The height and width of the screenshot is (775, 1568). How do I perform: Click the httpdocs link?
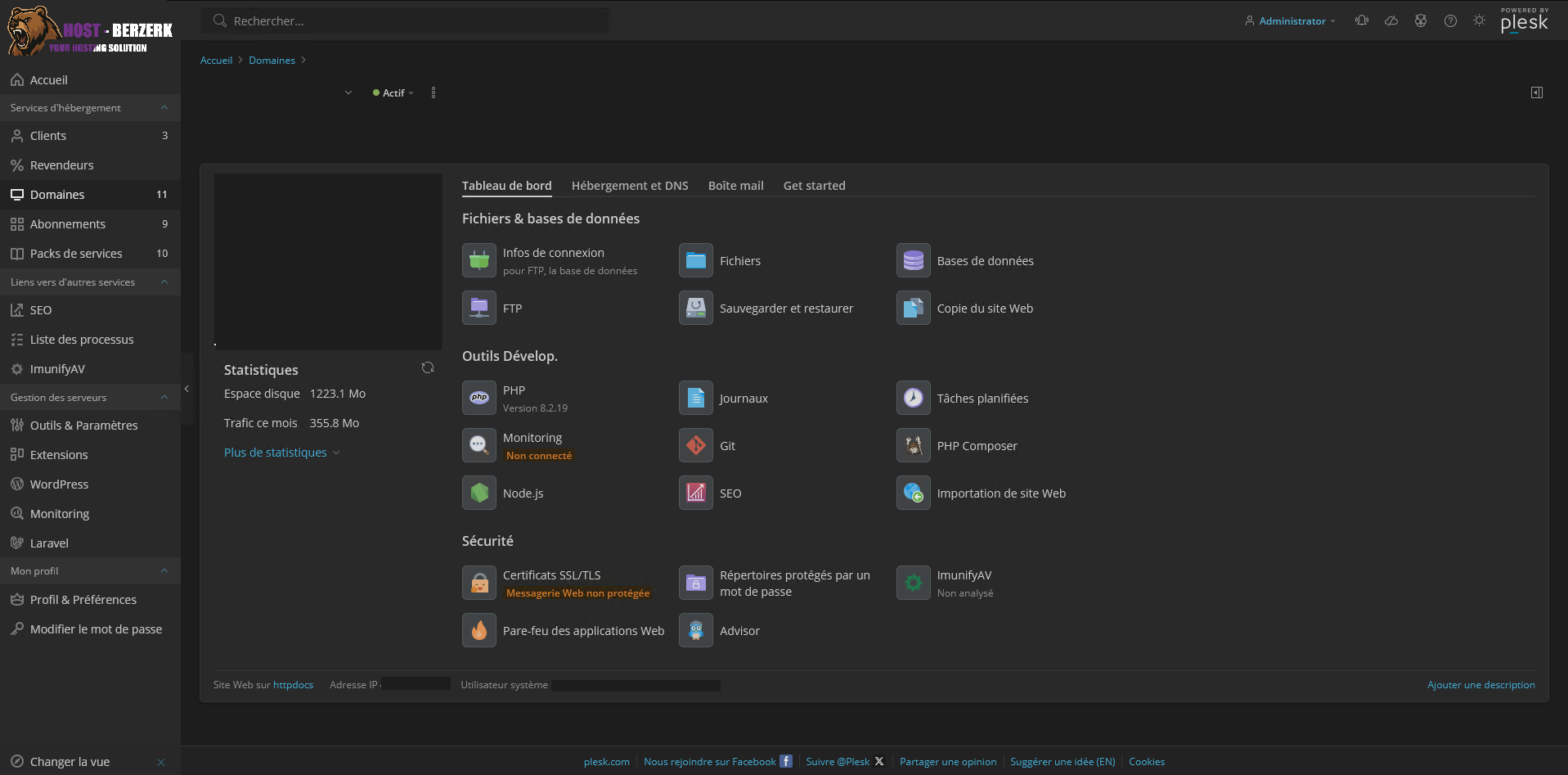point(293,685)
